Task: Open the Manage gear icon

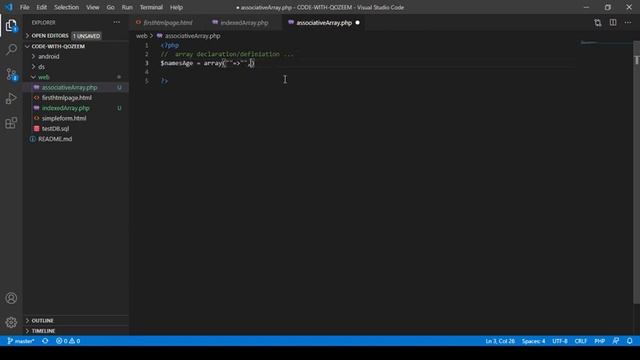Action: 11,322
